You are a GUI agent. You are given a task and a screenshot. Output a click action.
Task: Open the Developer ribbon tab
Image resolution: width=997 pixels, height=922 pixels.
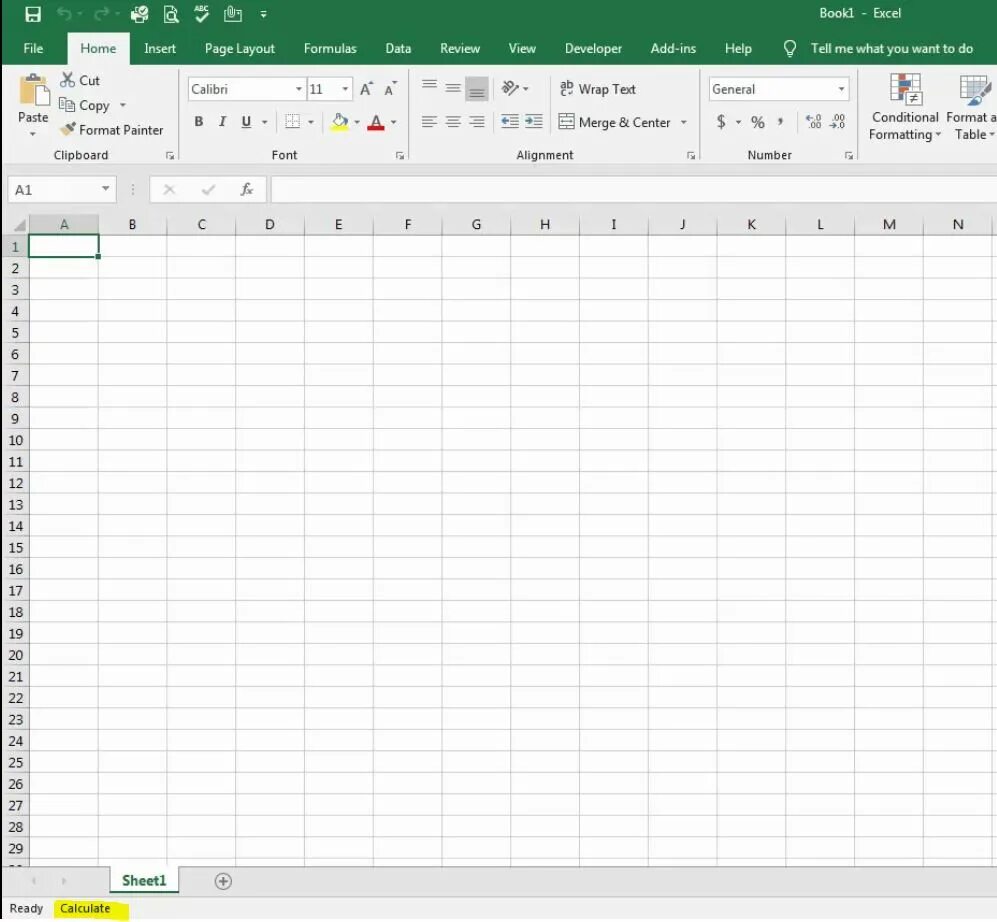(593, 48)
